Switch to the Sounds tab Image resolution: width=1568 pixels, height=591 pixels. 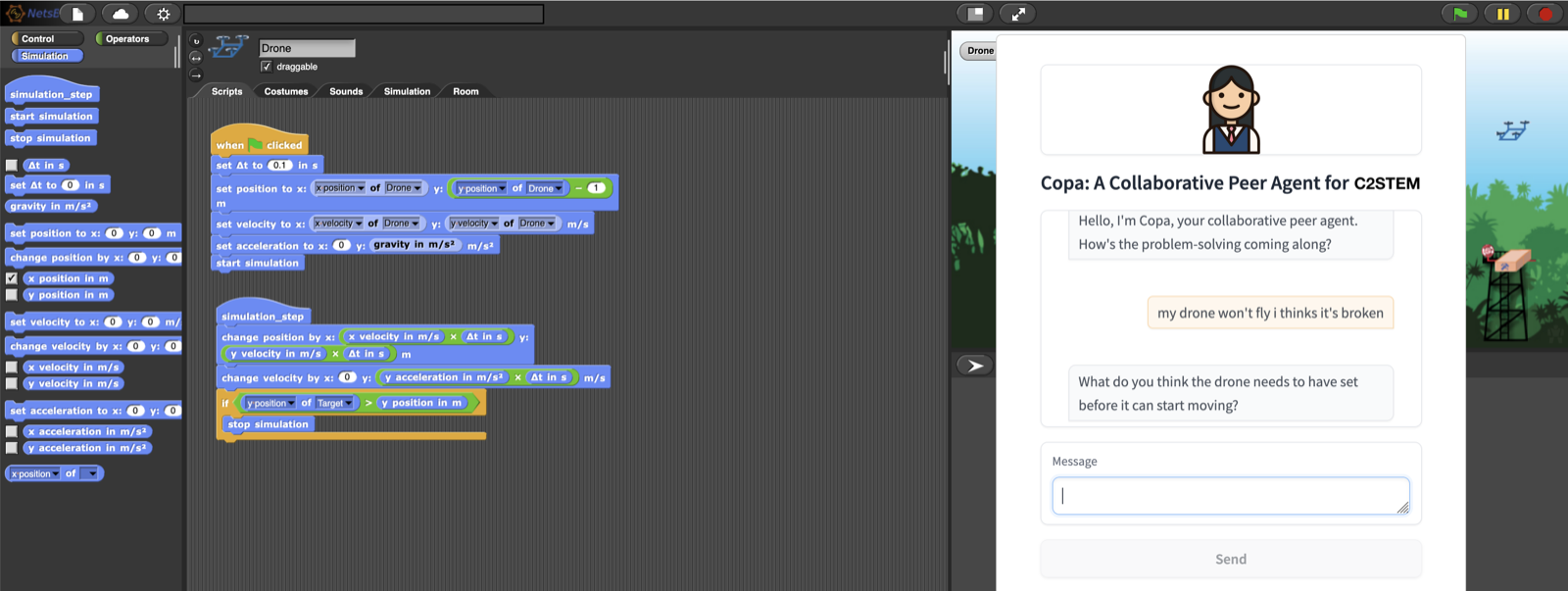tap(346, 91)
